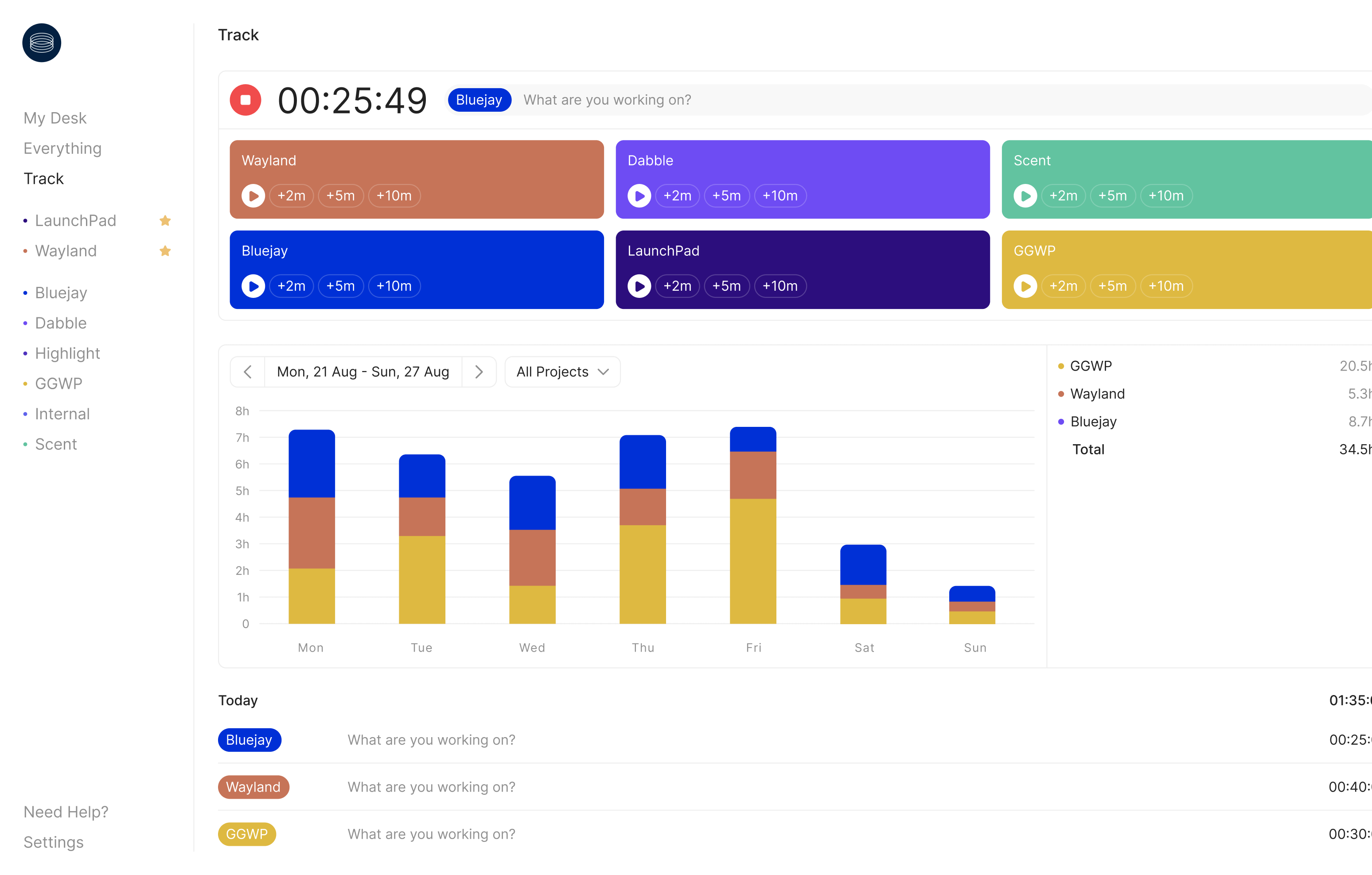1372x875 pixels.
Task: Open the Settings link in the sidebar
Action: [53, 842]
